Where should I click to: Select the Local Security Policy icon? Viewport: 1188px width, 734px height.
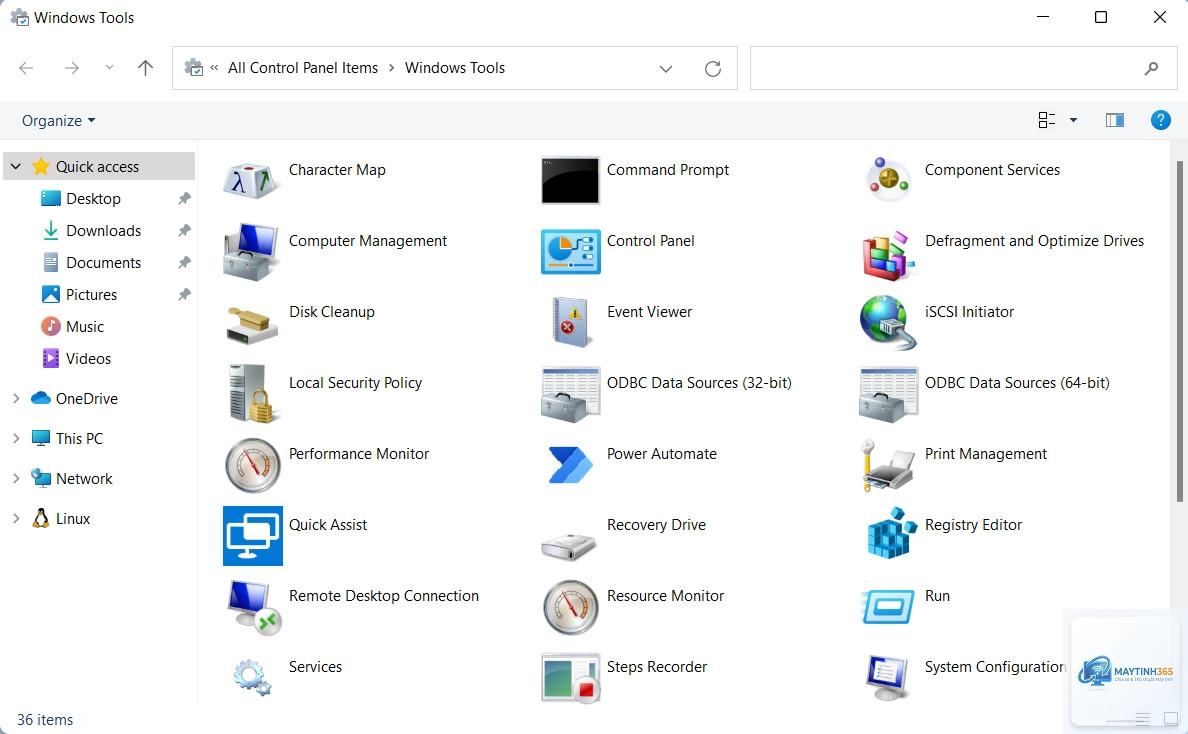coord(252,393)
